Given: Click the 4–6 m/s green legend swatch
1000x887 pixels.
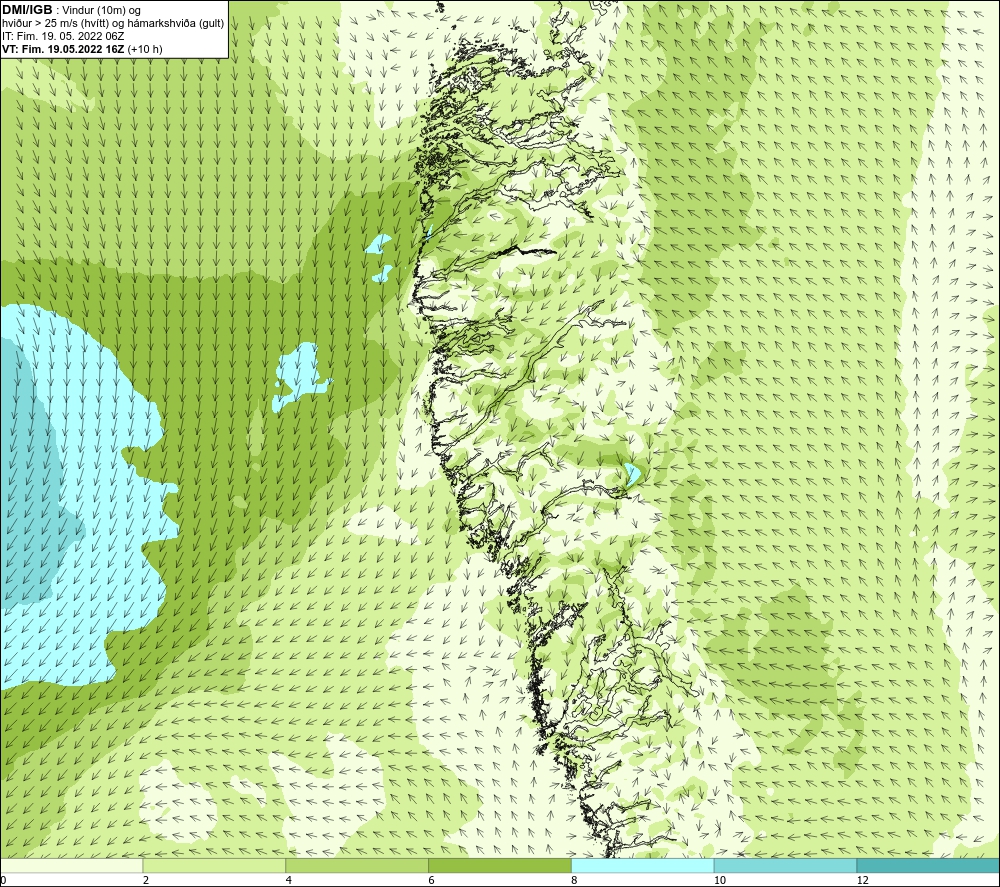Looking at the screenshot, I should coord(357,865).
